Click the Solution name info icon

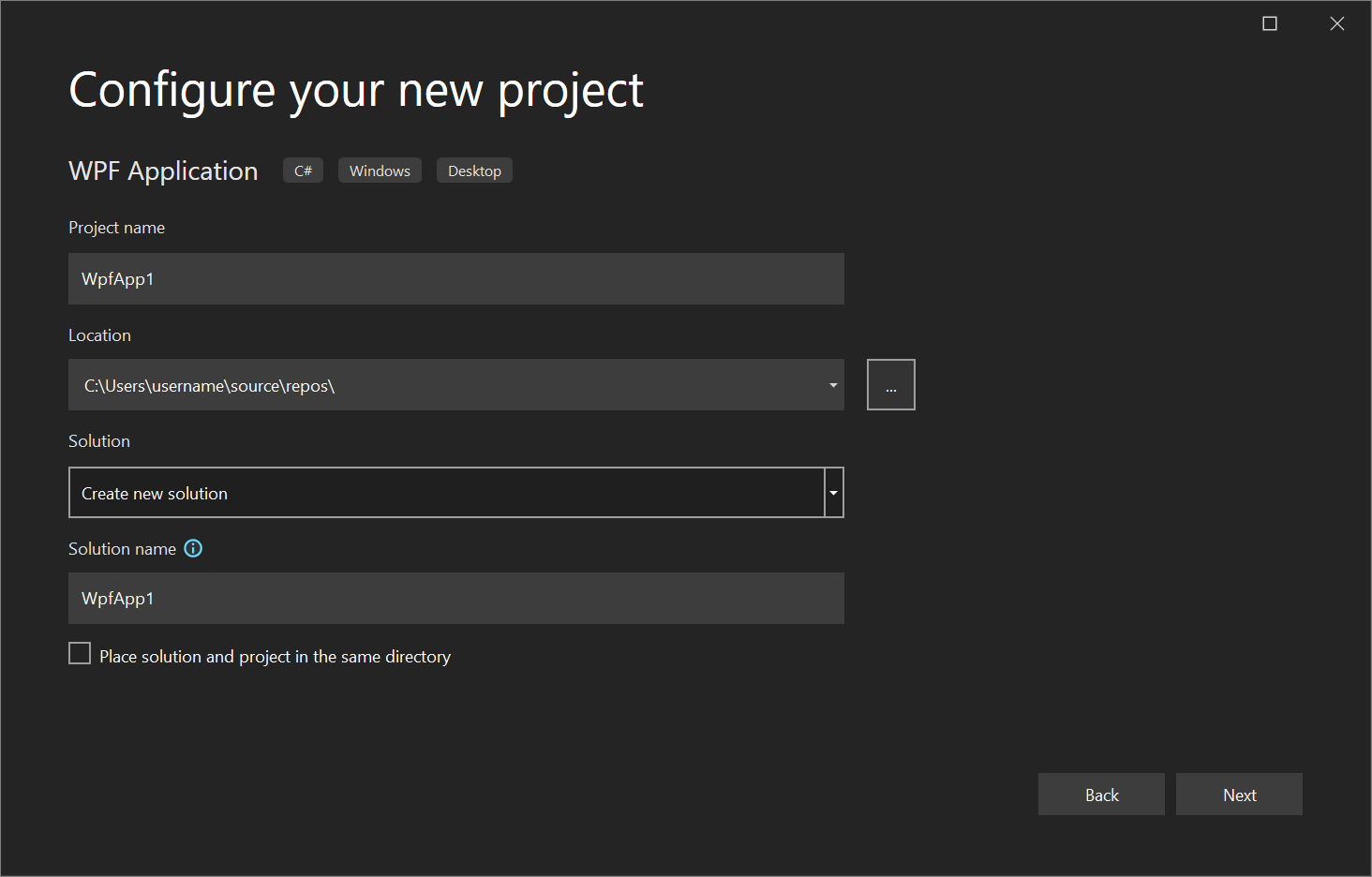coord(193,548)
